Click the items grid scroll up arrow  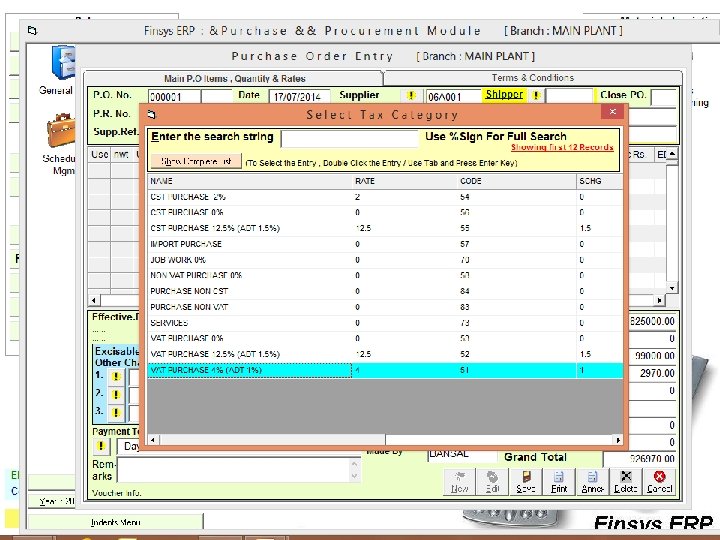pos(672,154)
